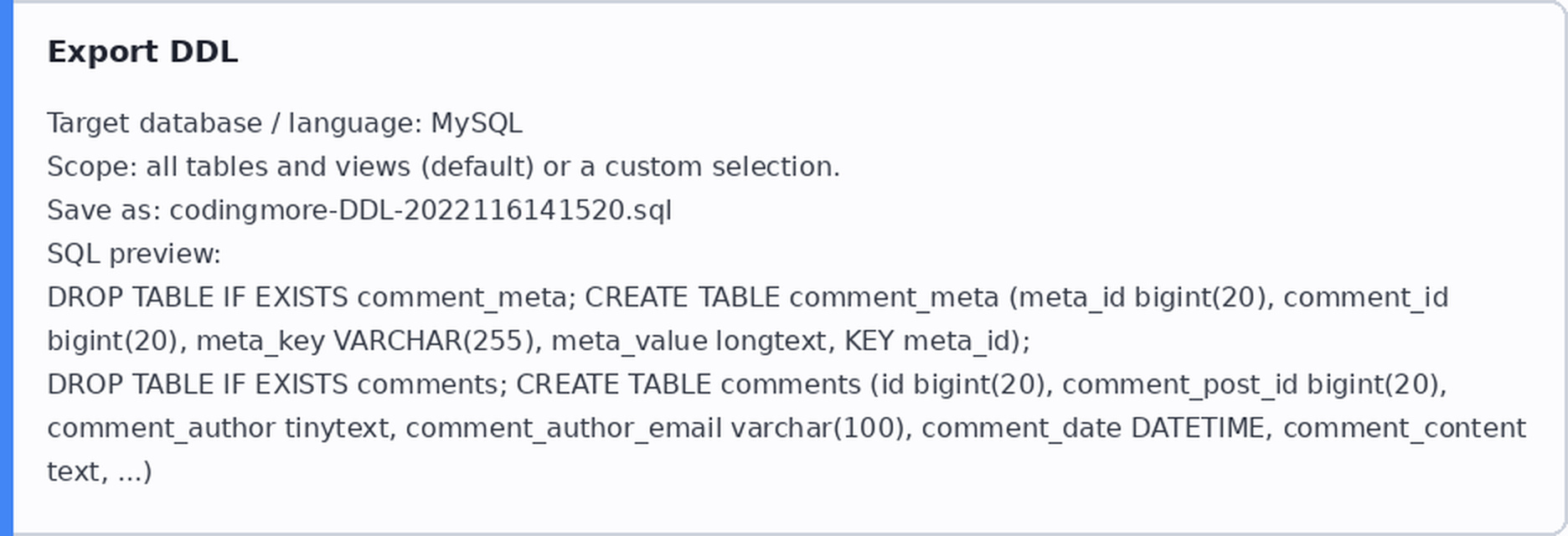Click "CREATE TABLE comment_meta" text
The height and width of the screenshot is (536, 1568).
click(792, 297)
